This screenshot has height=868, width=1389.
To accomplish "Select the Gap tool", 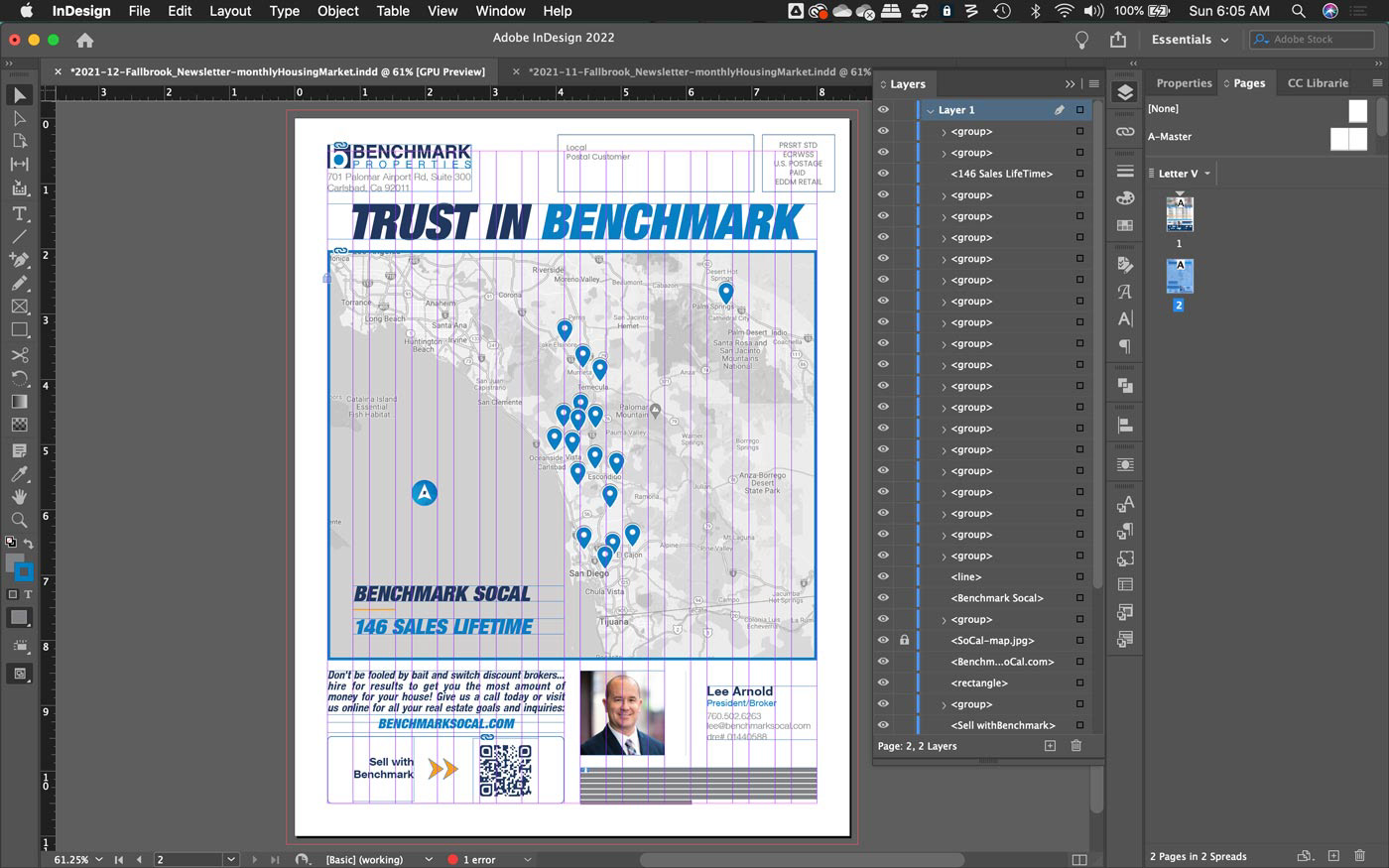I will (x=19, y=165).
